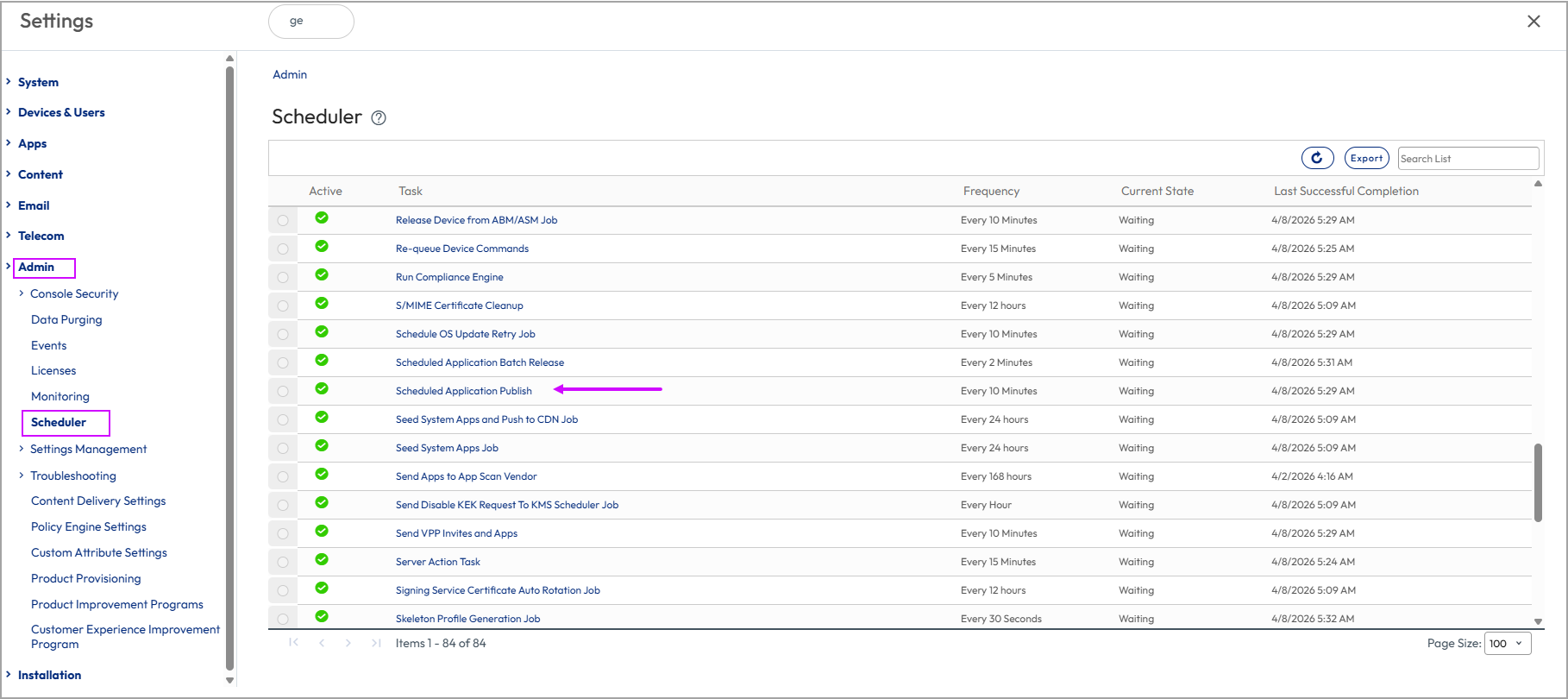Close the Settings dialog
Viewport: 1568px width, 699px height.
tap(1534, 22)
